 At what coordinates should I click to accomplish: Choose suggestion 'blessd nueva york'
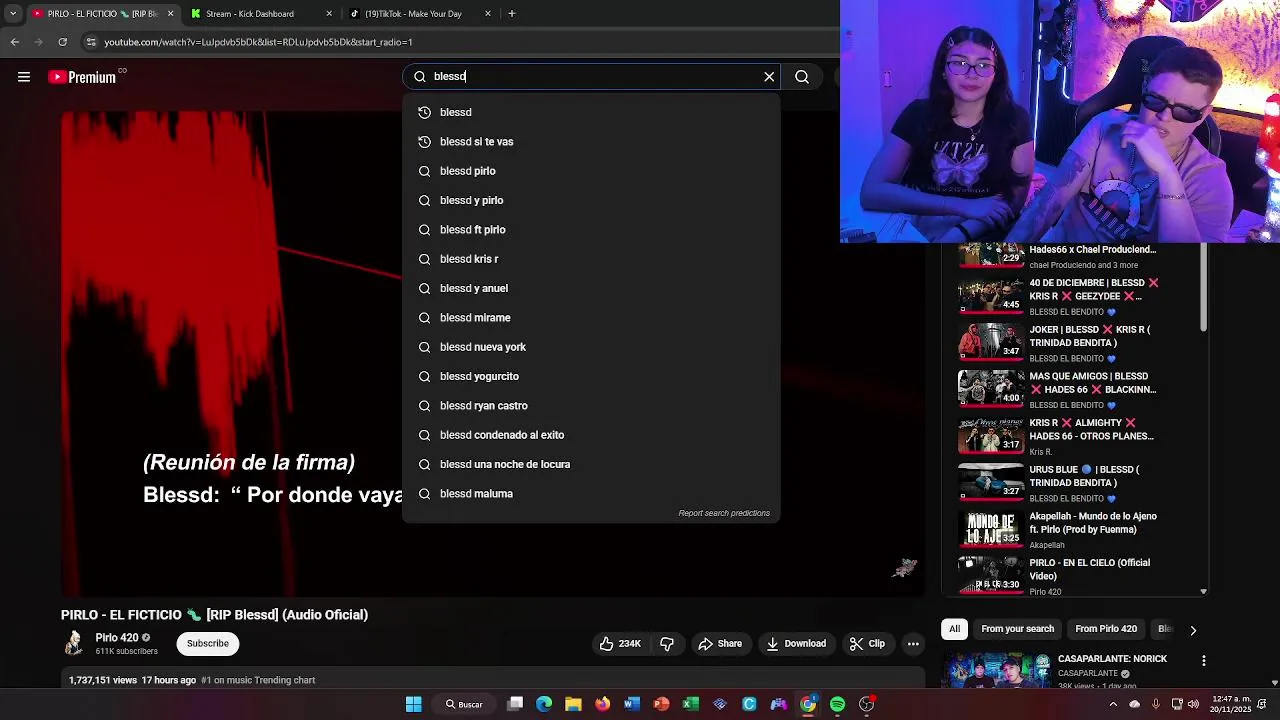coord(591,347)
